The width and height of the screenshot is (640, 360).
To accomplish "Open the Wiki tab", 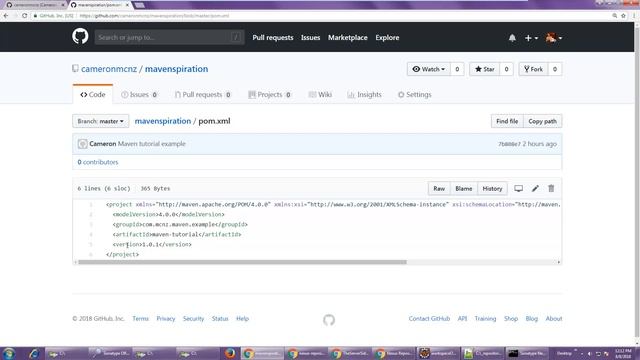I will click(320, 94).
